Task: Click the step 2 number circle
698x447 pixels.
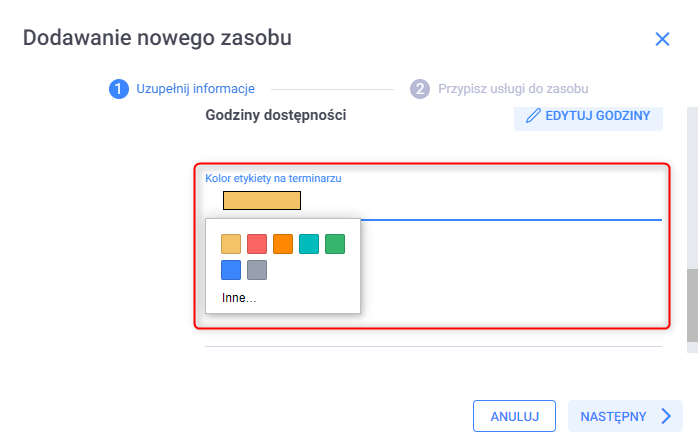Action: (419, 88)
